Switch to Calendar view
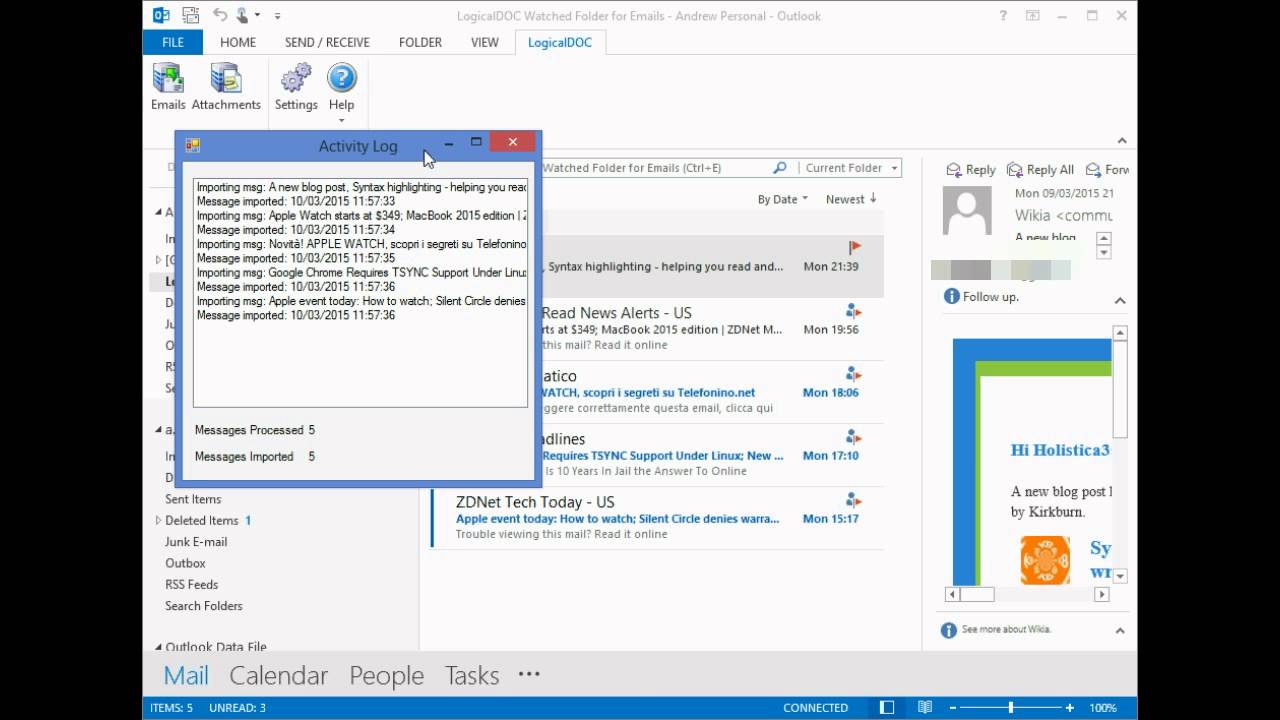The height and width of the screenshot is (720, 1280). [x=278, y=675]
